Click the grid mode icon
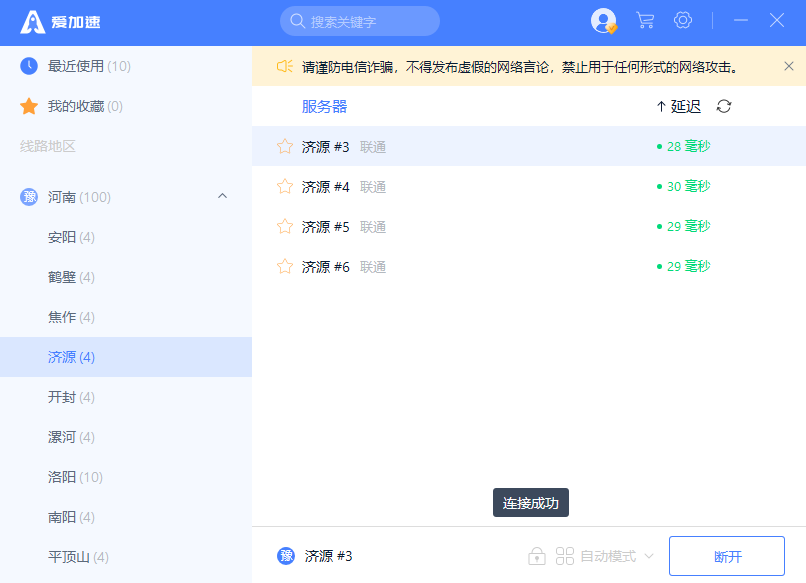 (x=564, y=556)
